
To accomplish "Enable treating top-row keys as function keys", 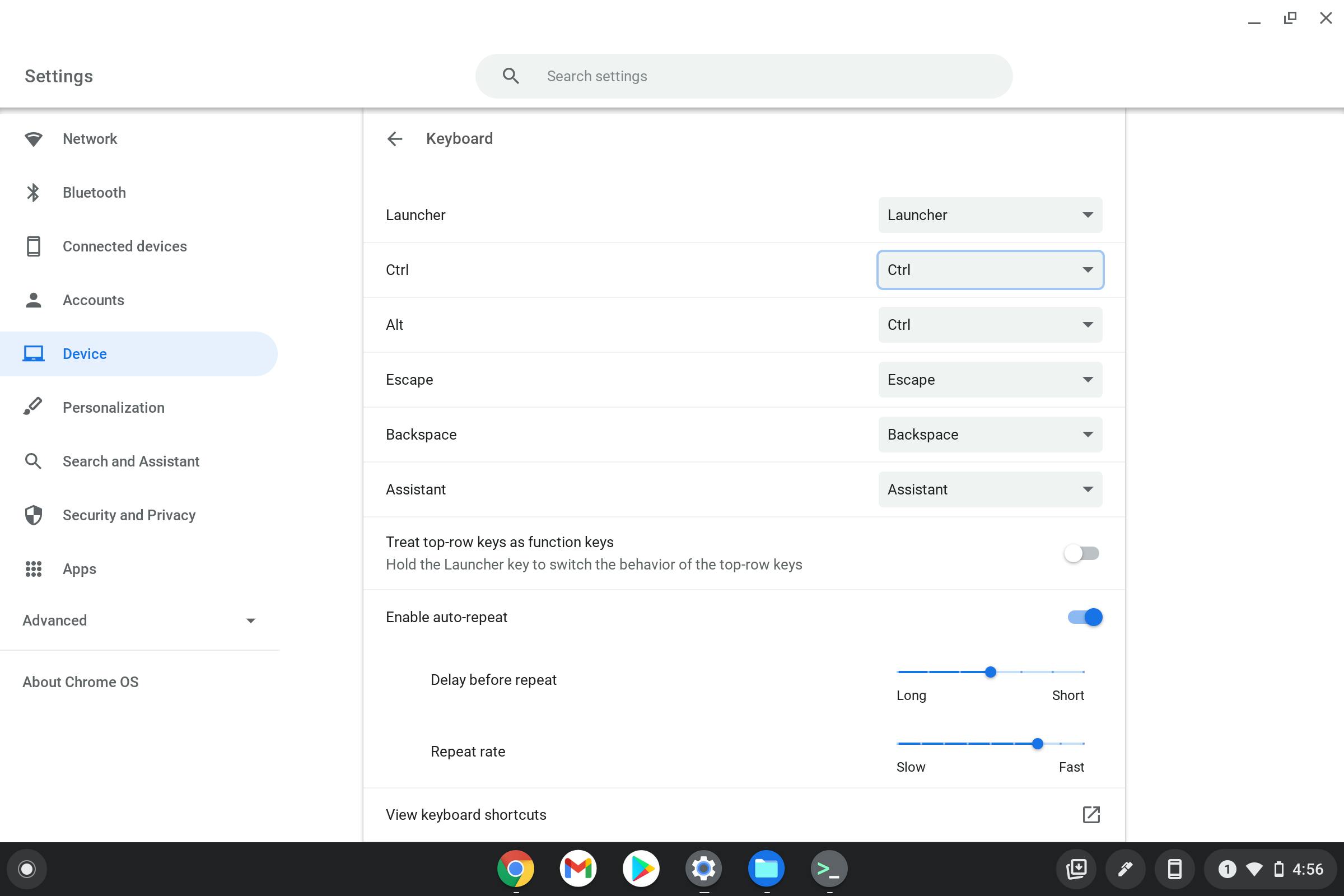I will click(x=1082, y=553).
